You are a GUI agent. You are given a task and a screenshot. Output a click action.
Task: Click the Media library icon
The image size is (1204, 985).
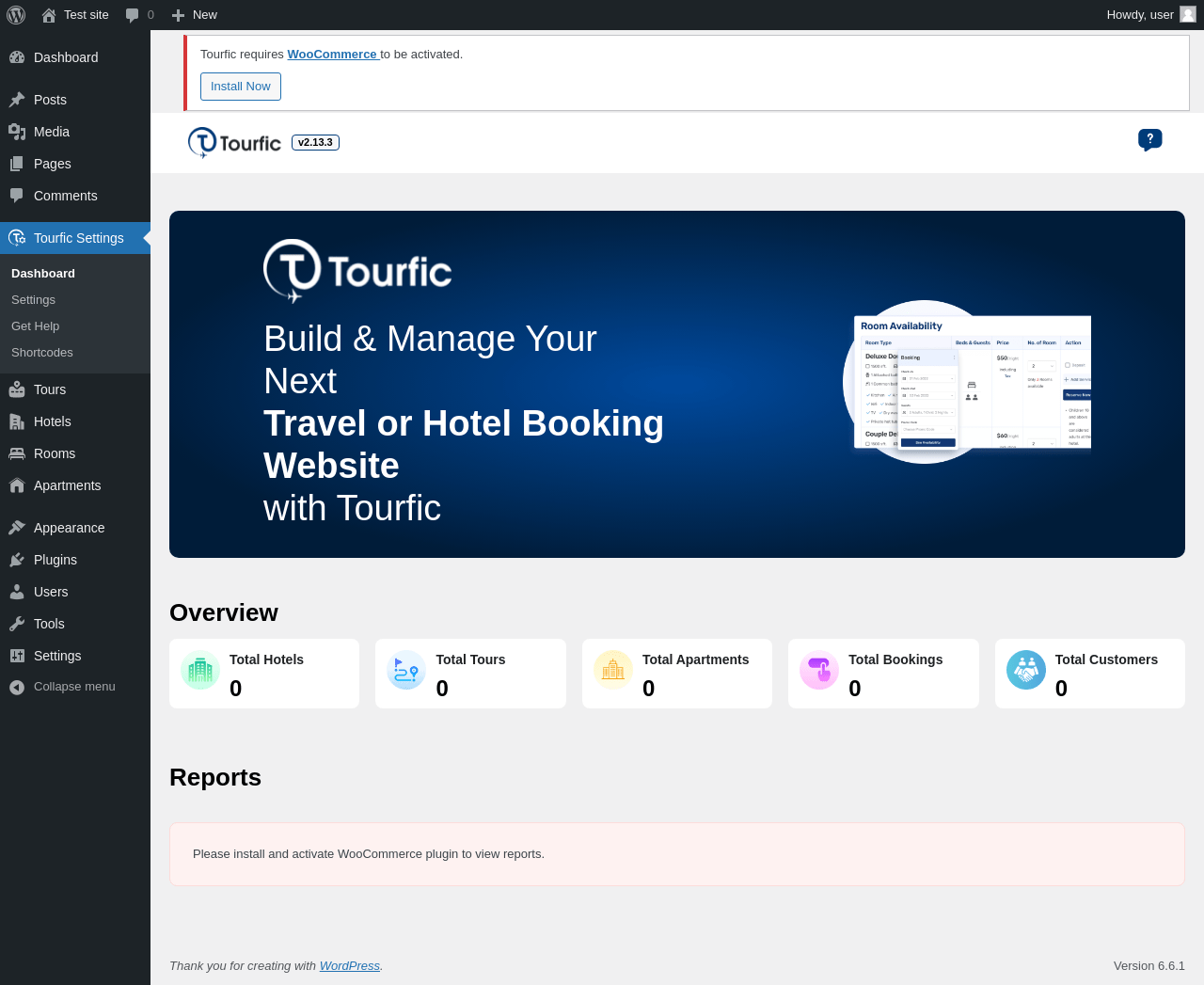pos(17,132)
